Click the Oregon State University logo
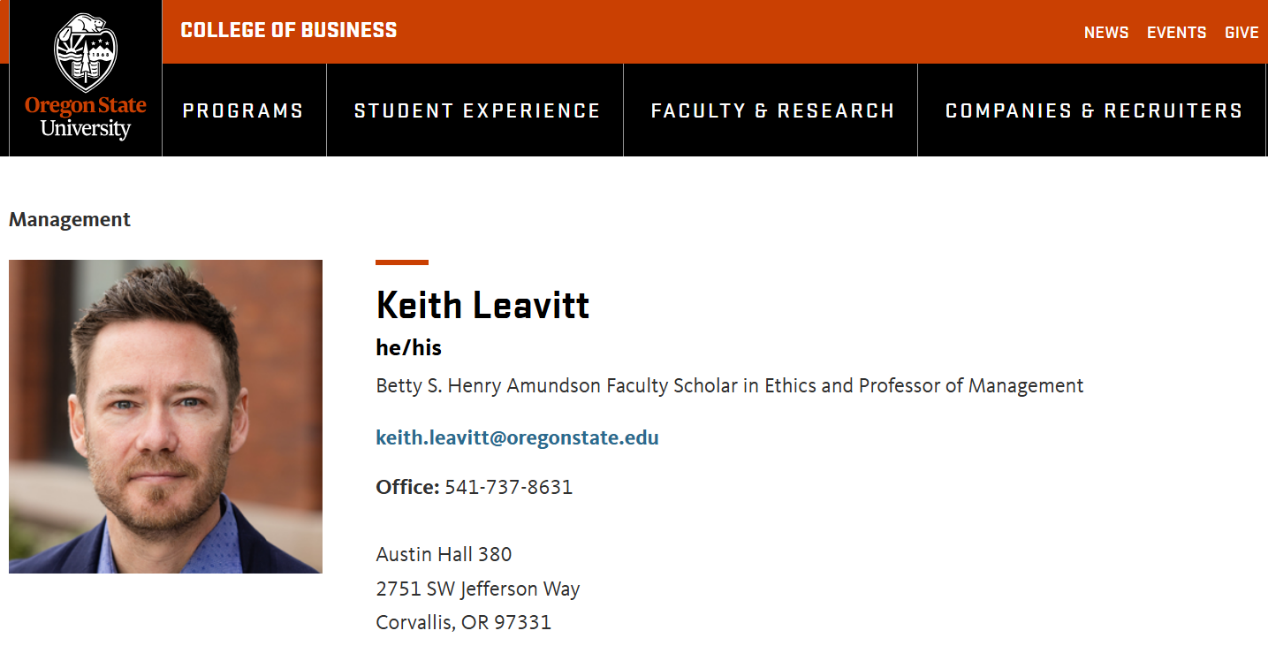This screenshot has height=661, width=1268. point(85,78)
